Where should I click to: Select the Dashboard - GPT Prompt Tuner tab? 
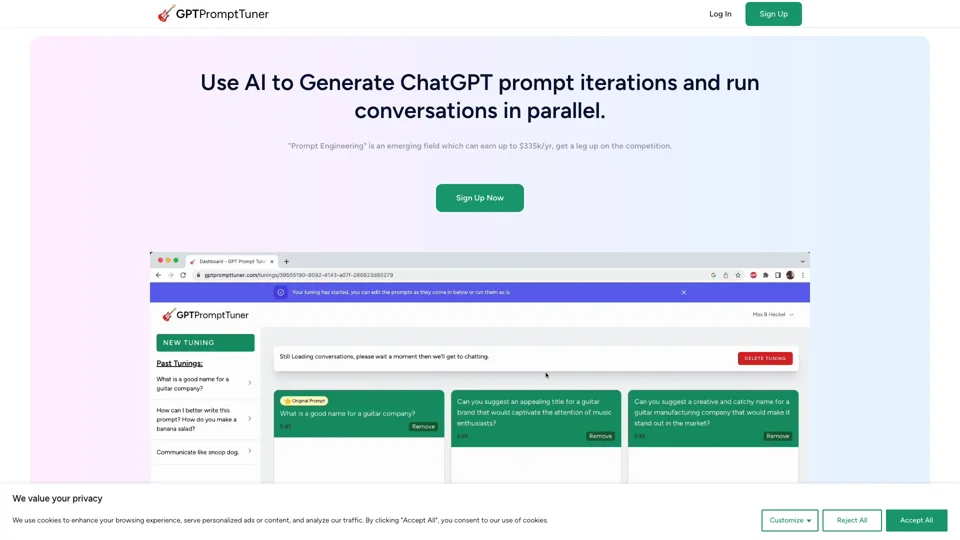click(231, 261)
